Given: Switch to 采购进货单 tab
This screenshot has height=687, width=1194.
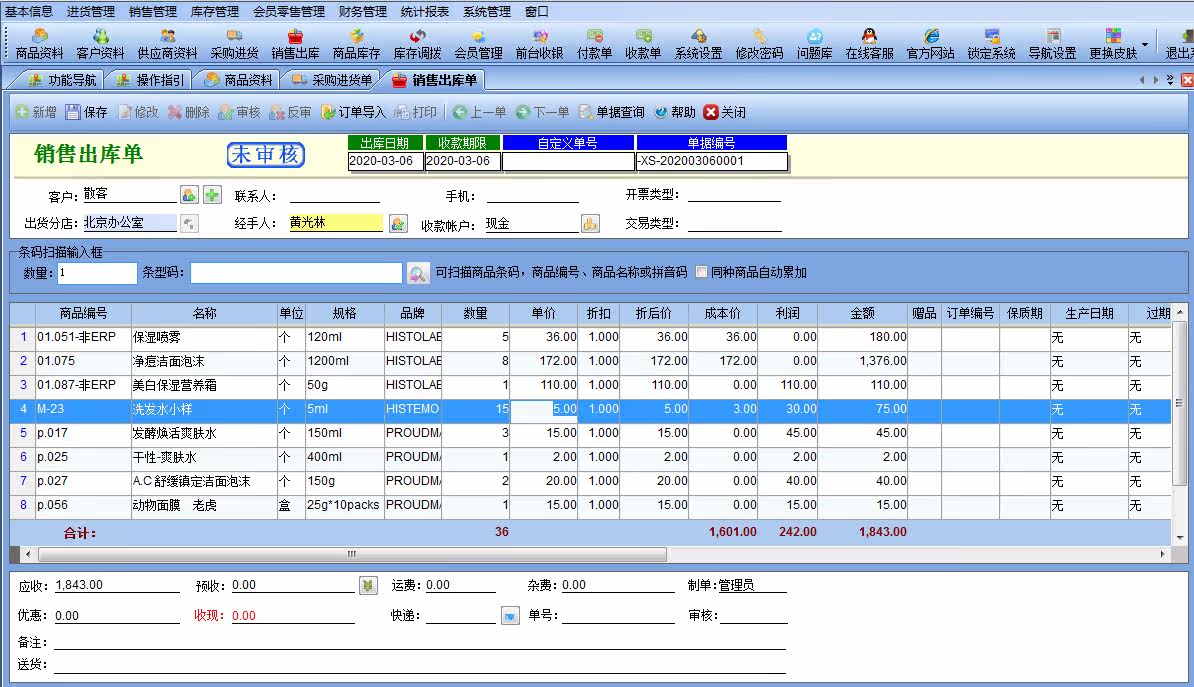Looking at the screenshot, I should pos(332,80).
